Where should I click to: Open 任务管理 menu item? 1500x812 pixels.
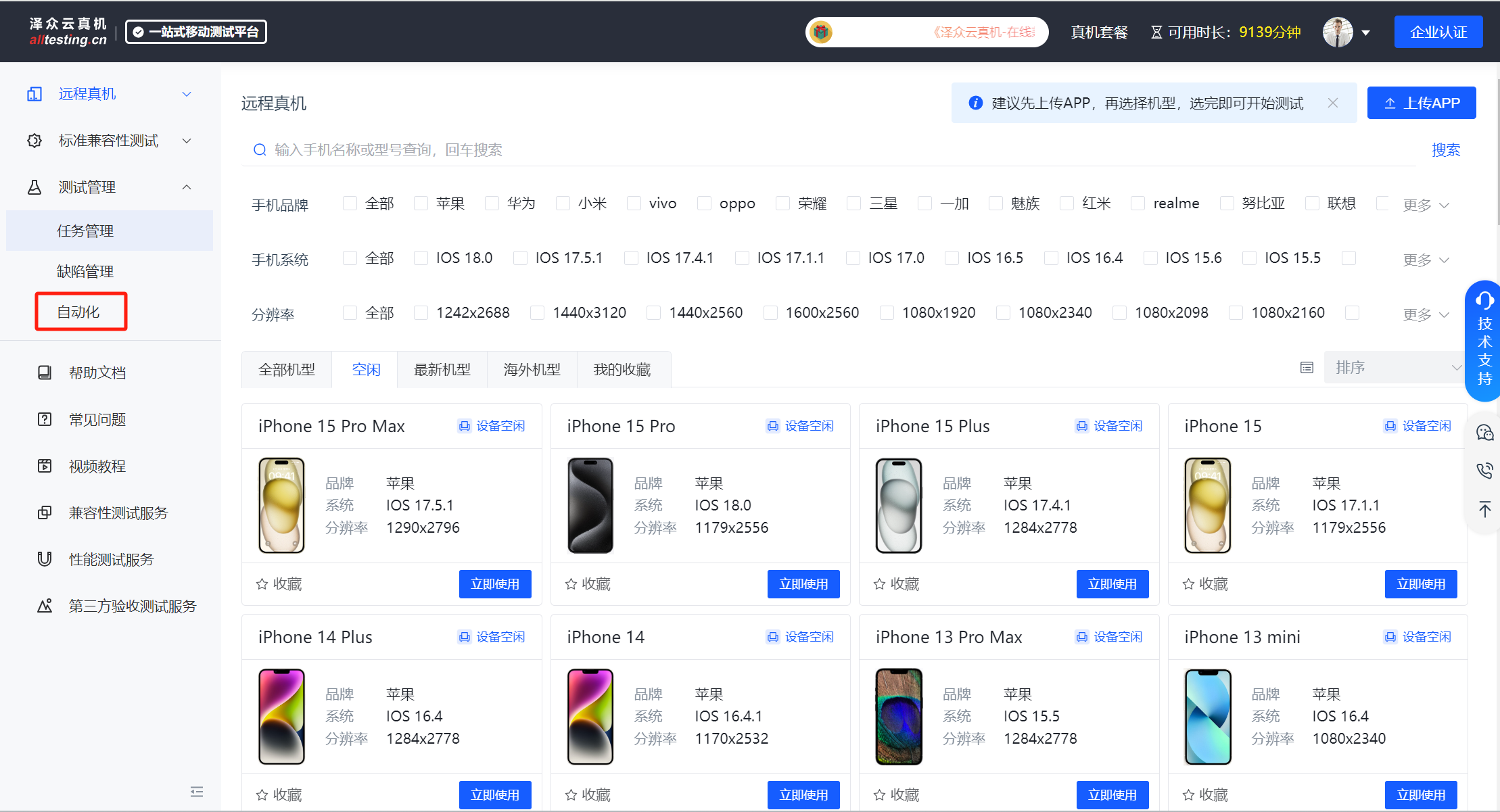pos(110,231)
